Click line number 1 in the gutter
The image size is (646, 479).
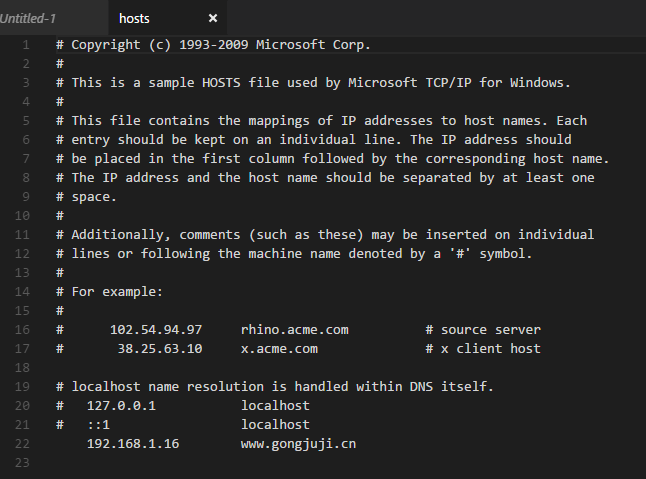click(26, 44)
